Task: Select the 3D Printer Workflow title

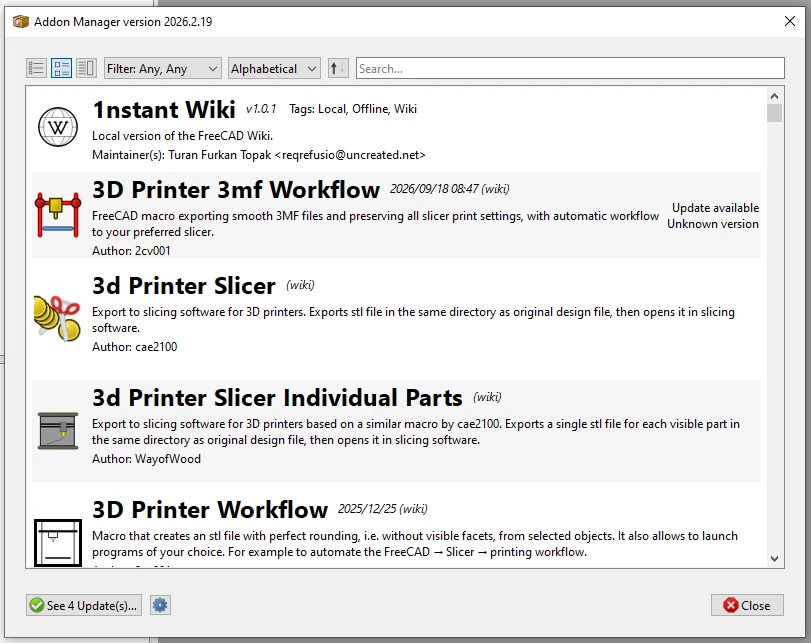Action: (x=210, y=510)
